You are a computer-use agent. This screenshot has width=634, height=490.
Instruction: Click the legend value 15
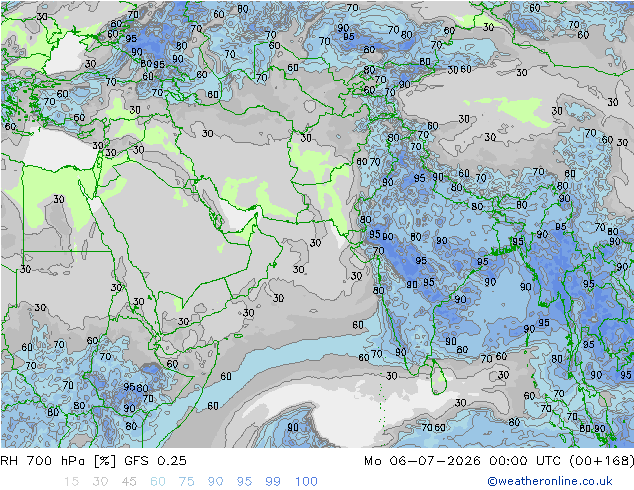(71, 482)
